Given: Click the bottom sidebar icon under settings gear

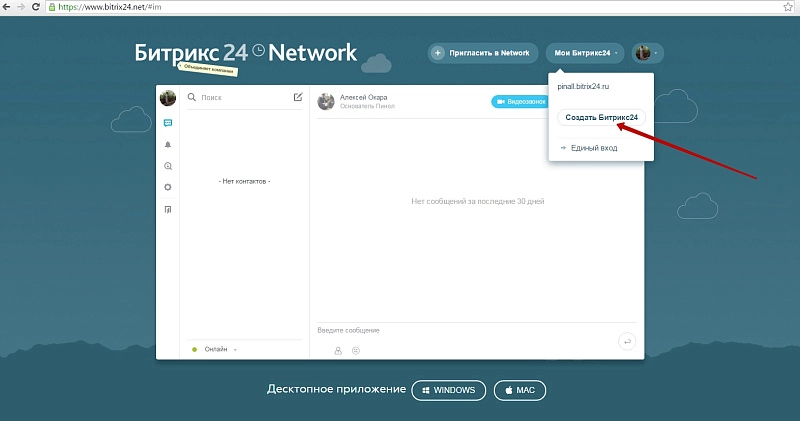Looking at the screenshot, I should [x=168, y=209].
